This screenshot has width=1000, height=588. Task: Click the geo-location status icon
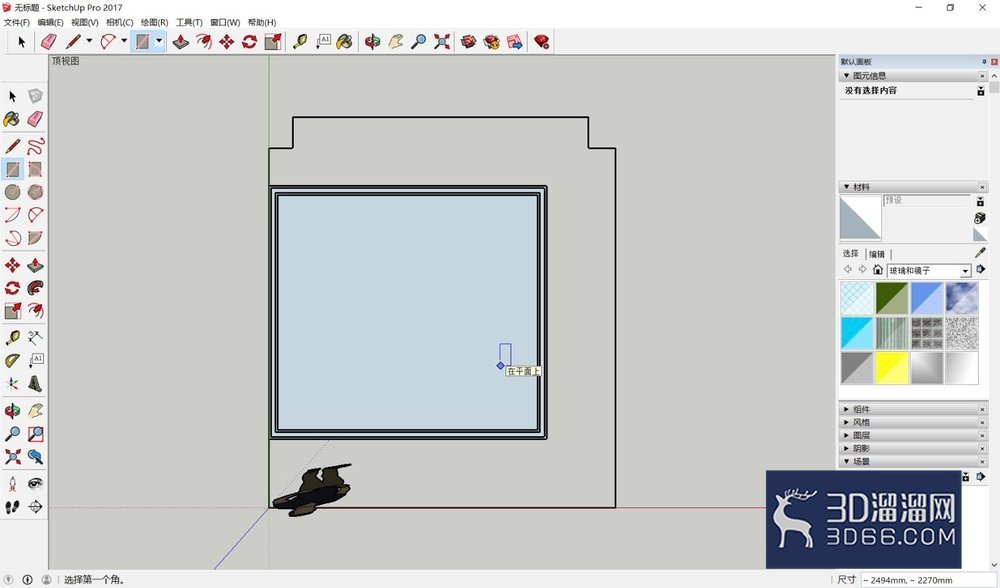[x=9, y=580]
